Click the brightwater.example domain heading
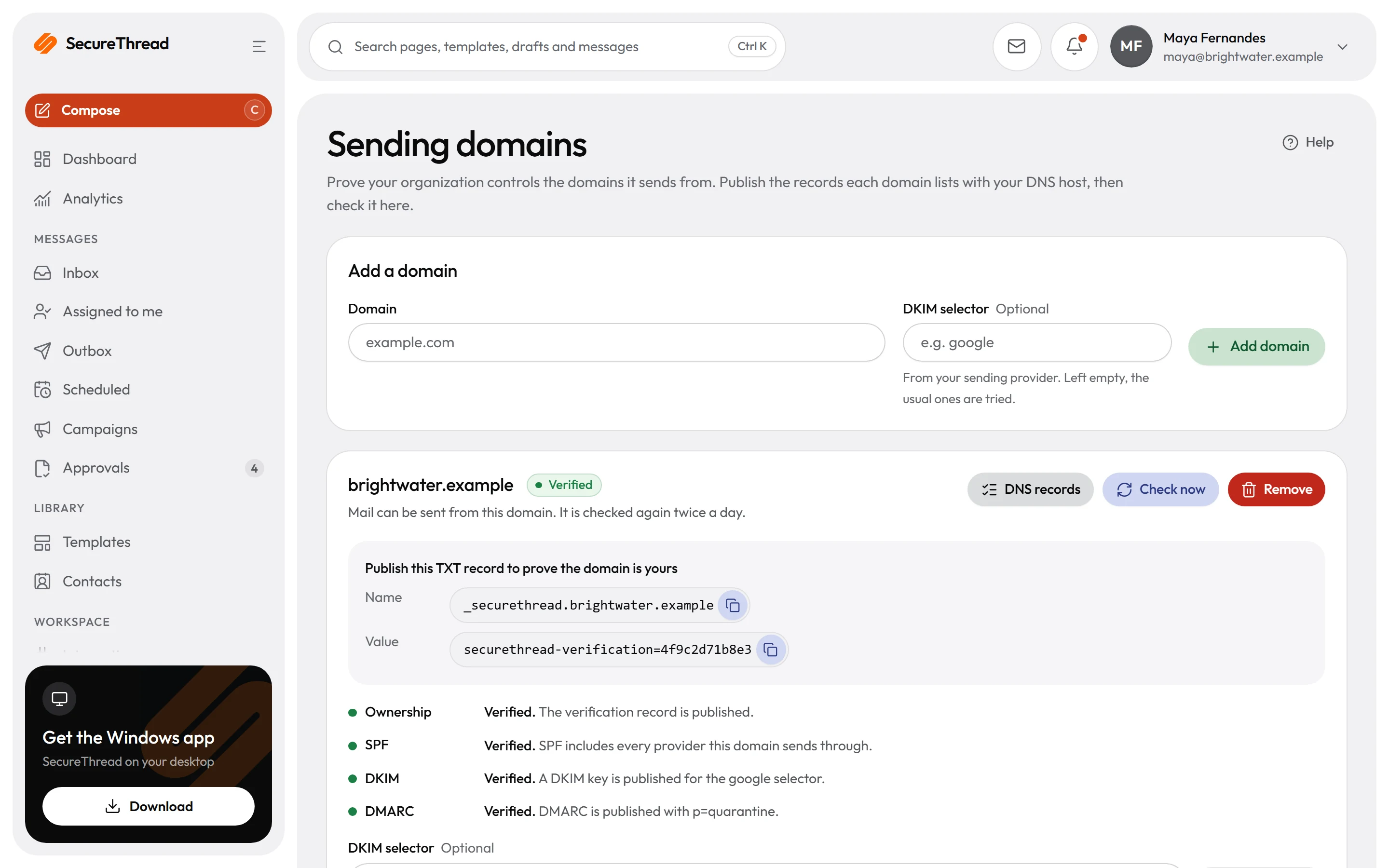The width and height of the screenshot is (1389, 868). click(431, 485)
